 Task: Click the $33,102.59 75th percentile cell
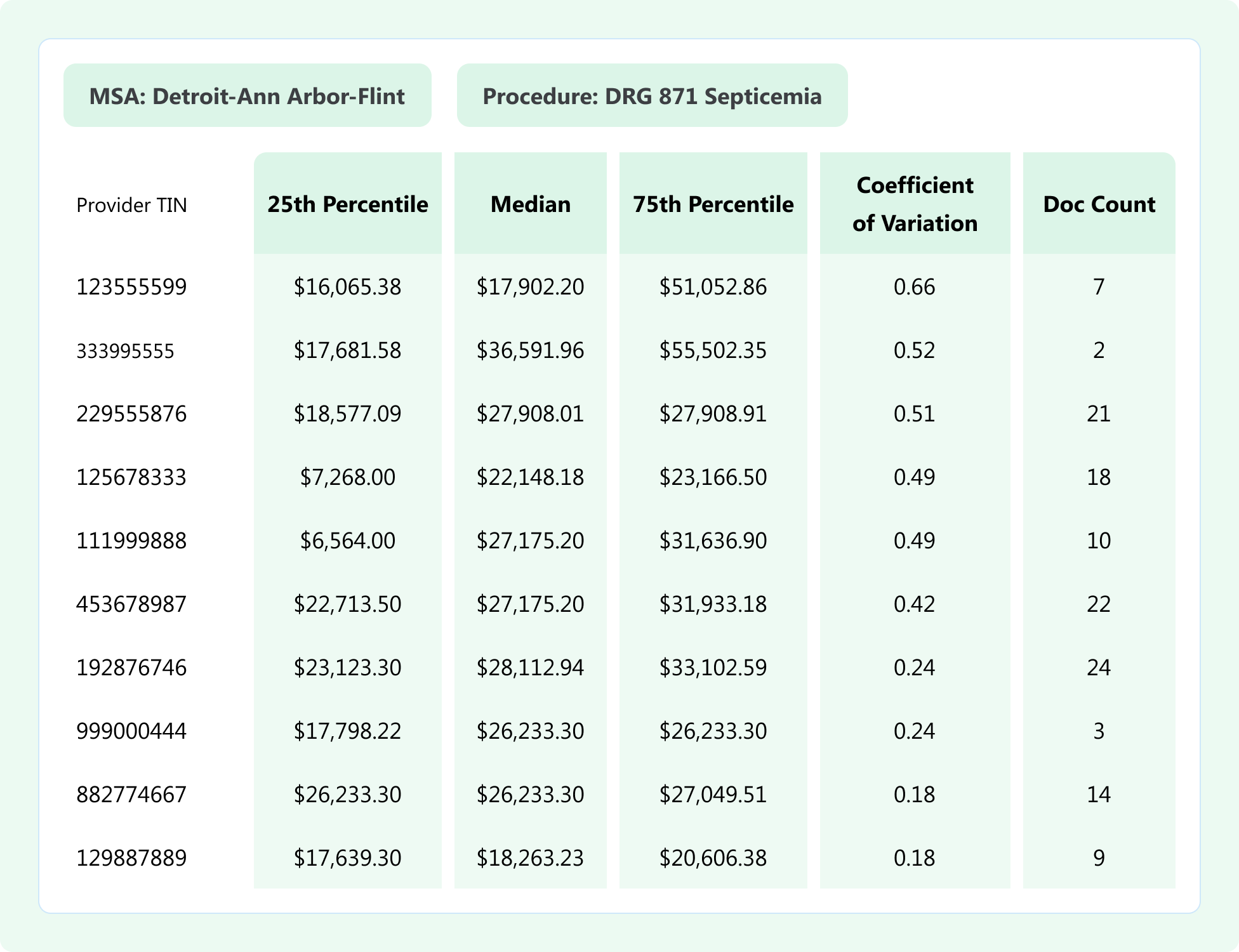click(x=713, y=668)
